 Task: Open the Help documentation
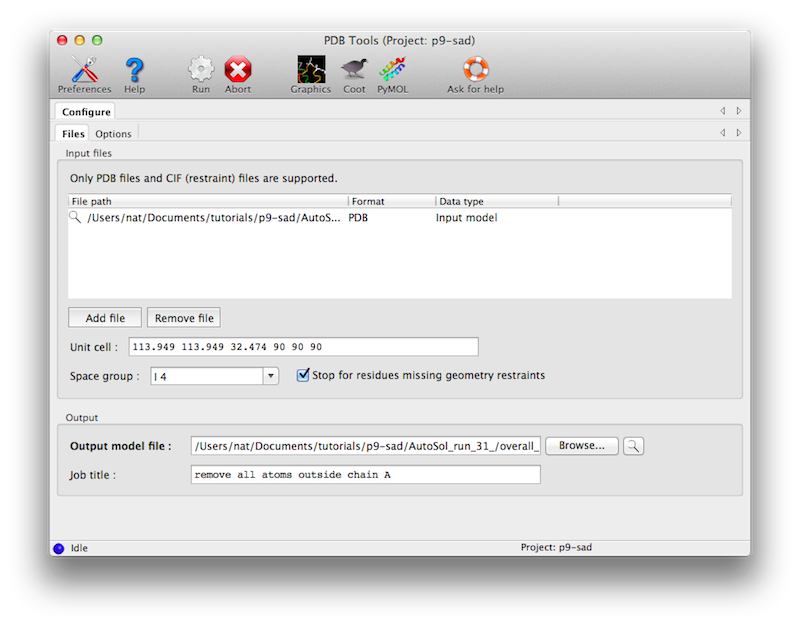point(133,68)
